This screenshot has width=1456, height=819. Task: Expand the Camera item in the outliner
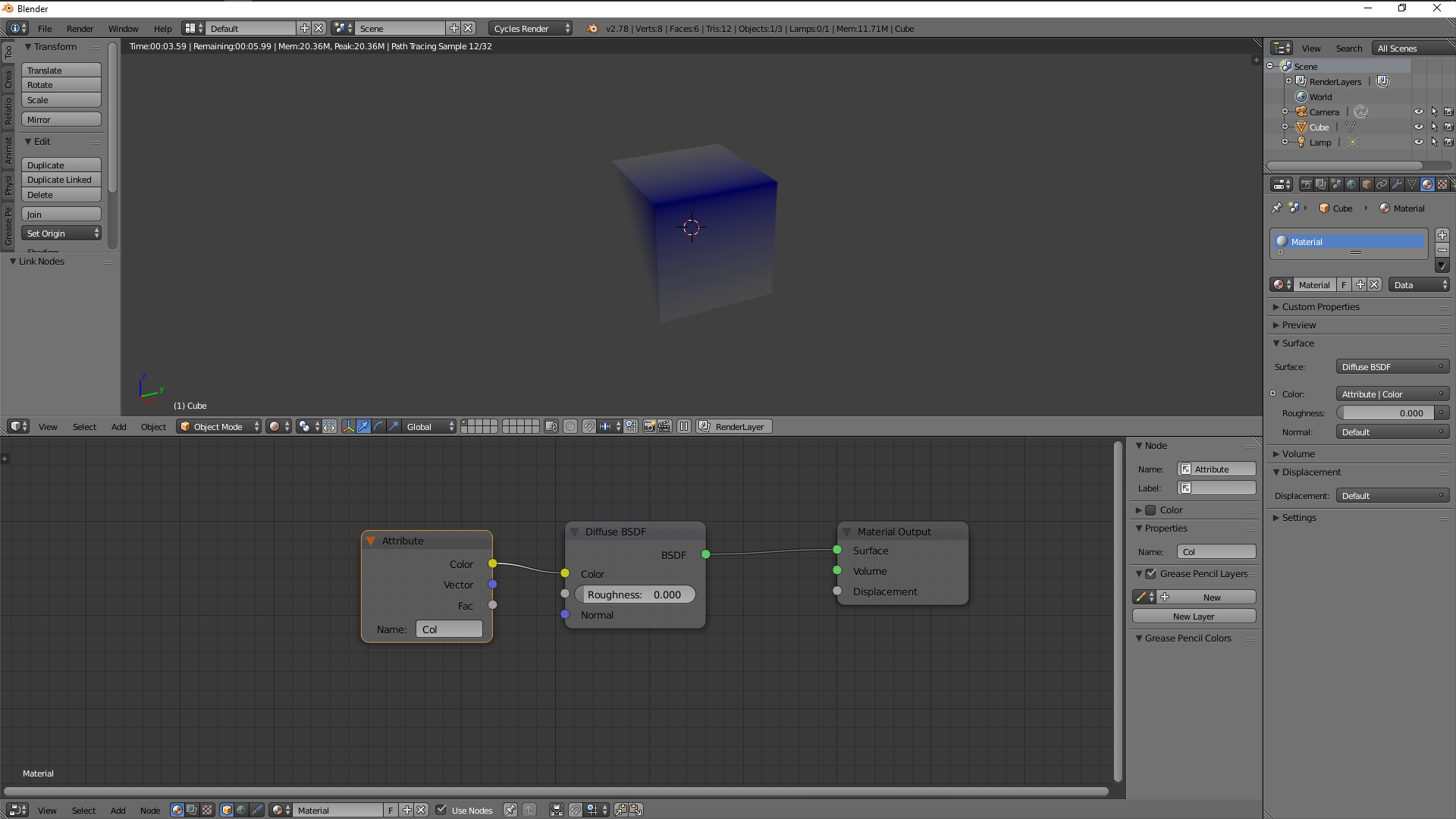[1285, 111]
